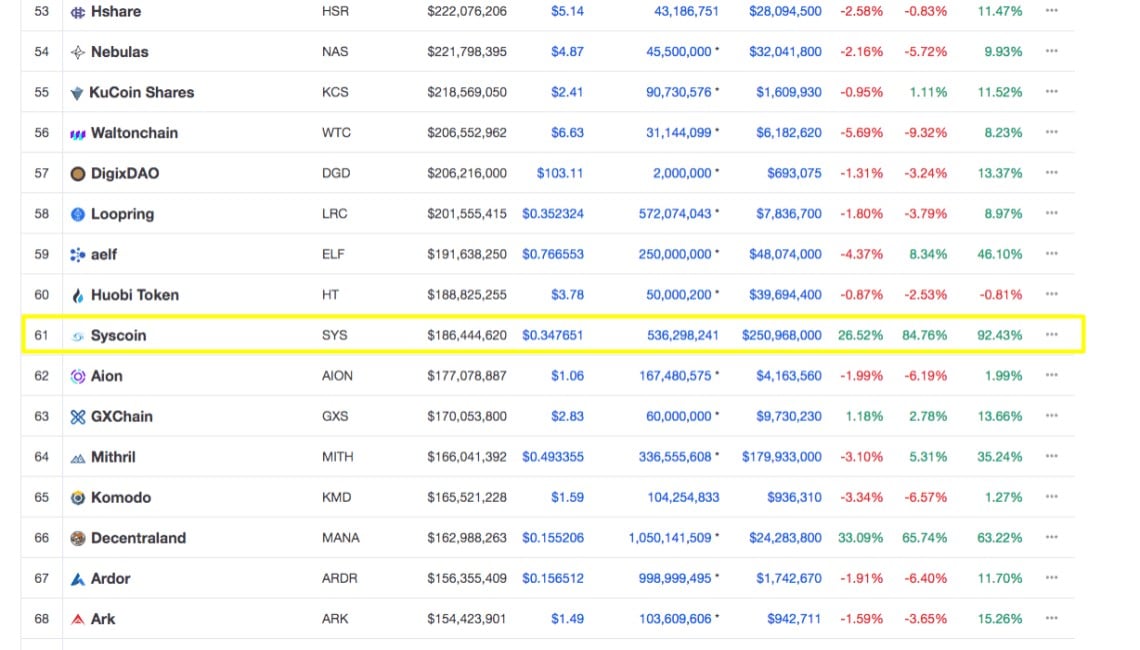Click Waltonchain name link
The image size is (1140, 650).
(135, 133)
